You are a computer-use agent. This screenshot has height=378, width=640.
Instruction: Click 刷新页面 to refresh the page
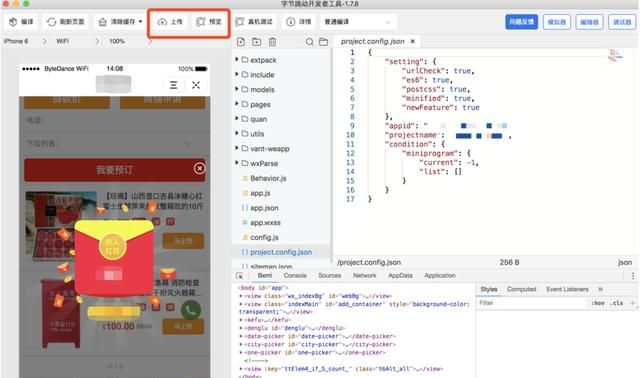pos(65,22)
